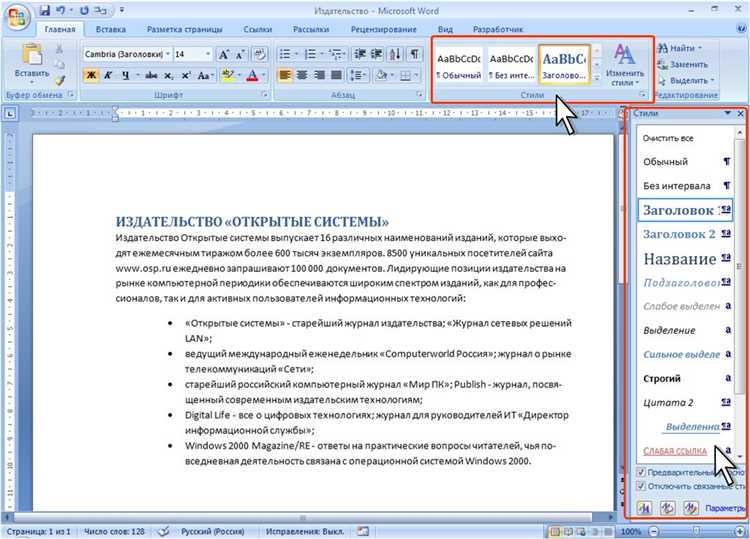Click the zoom slider handle
Screen dimensions: 750x539
pos(696,531)
